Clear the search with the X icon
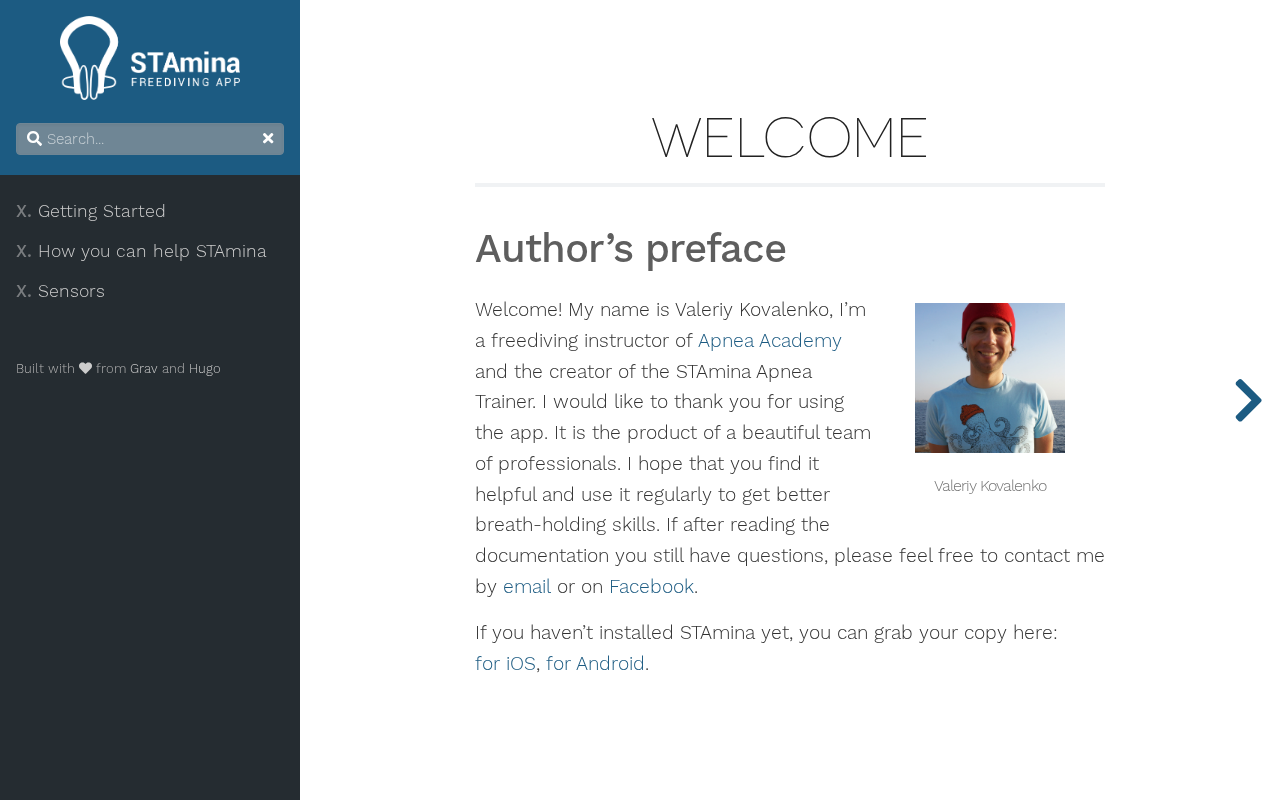 268,139
